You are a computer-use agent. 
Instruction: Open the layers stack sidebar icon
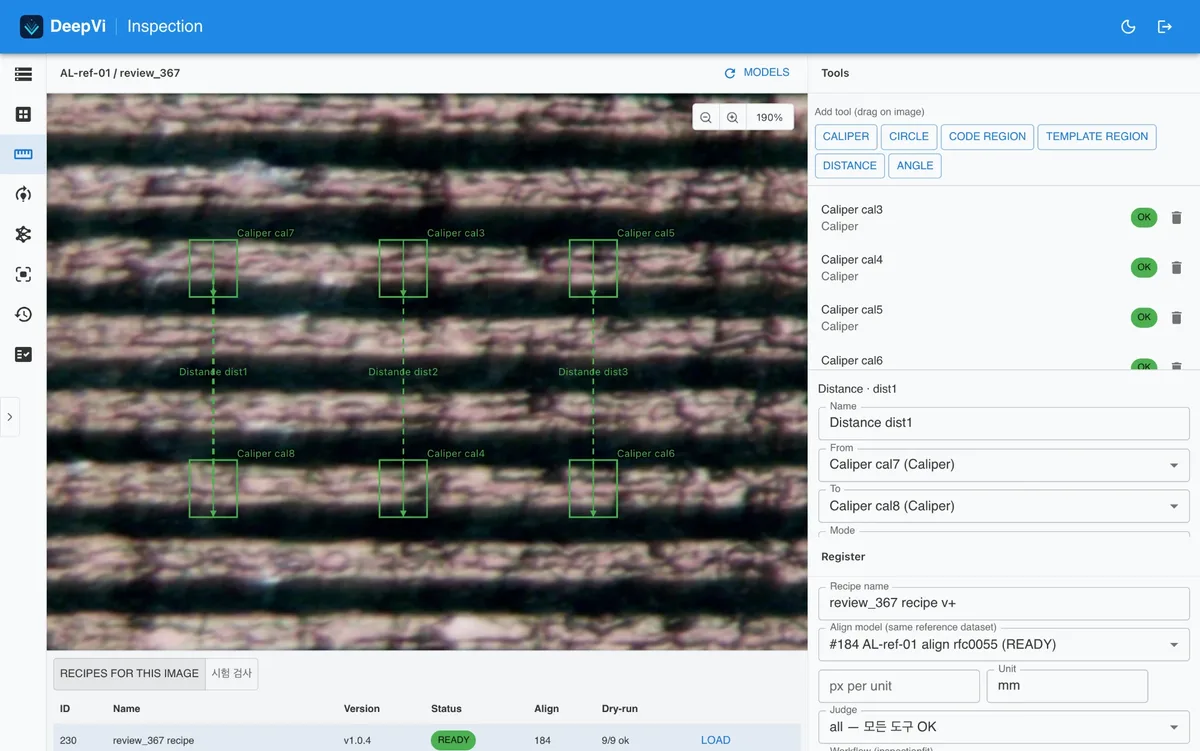(x=23, y=234)
